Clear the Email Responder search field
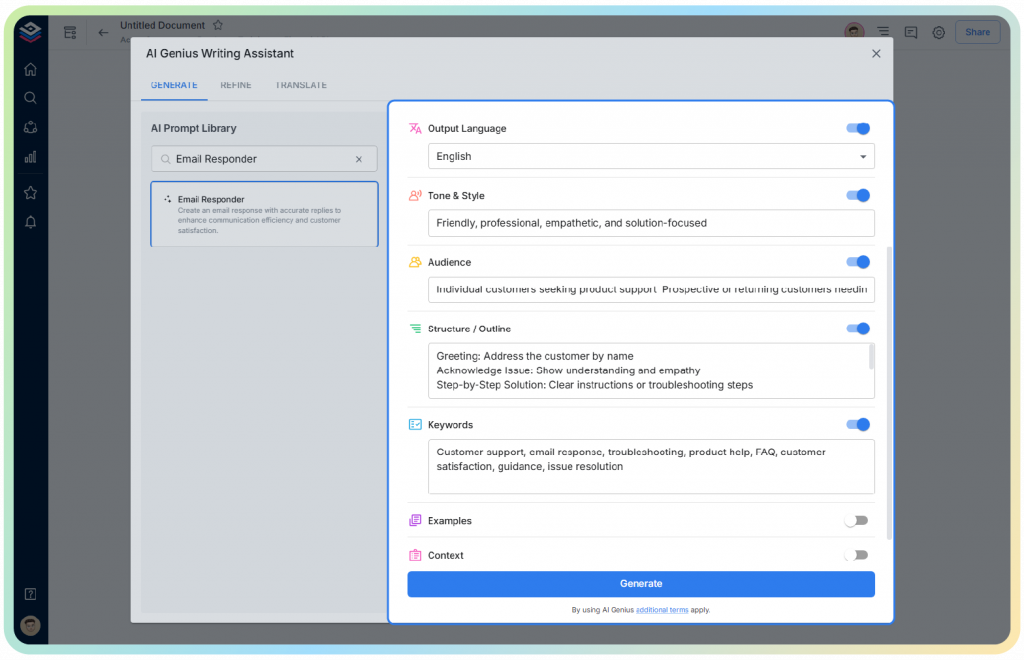Screen dimensions: 1024x660 (x=359, y=158)
